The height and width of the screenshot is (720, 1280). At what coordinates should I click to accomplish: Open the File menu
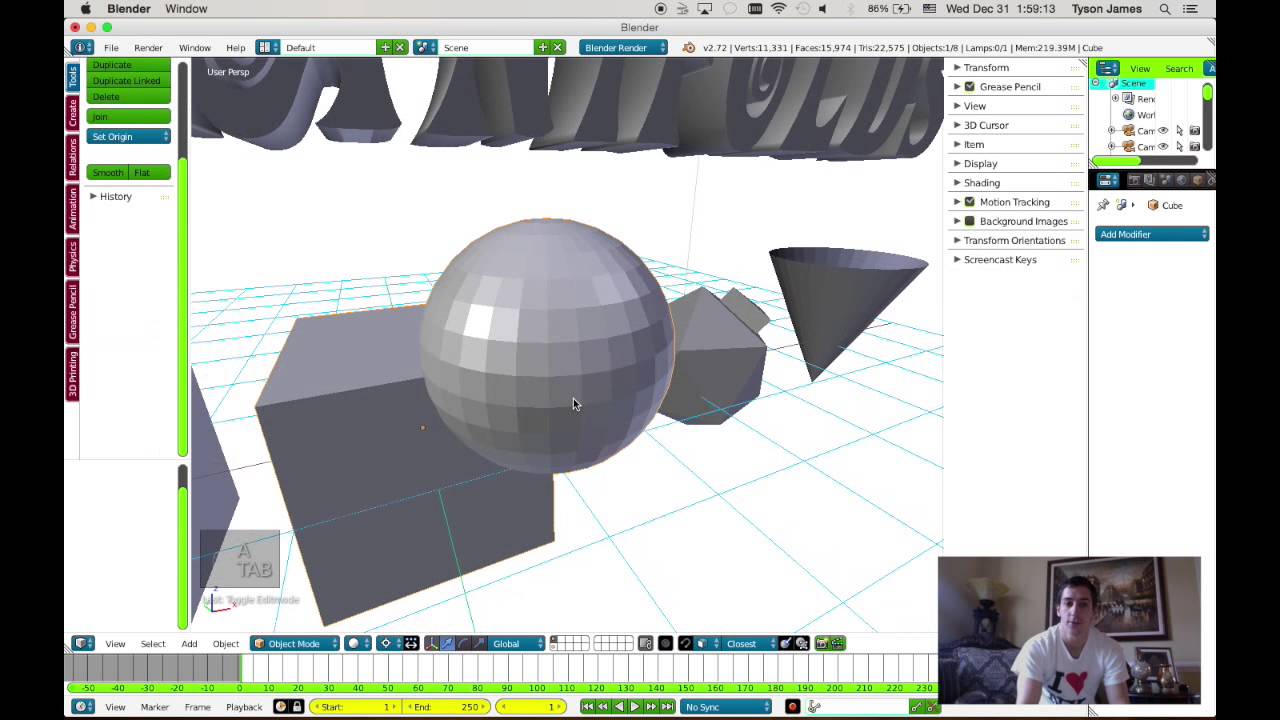111,48
